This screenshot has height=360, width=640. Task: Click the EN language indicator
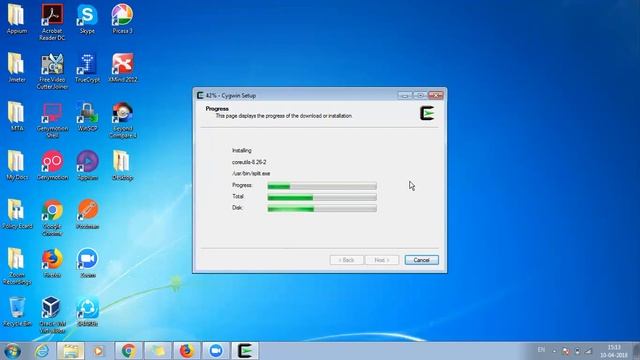541,350
